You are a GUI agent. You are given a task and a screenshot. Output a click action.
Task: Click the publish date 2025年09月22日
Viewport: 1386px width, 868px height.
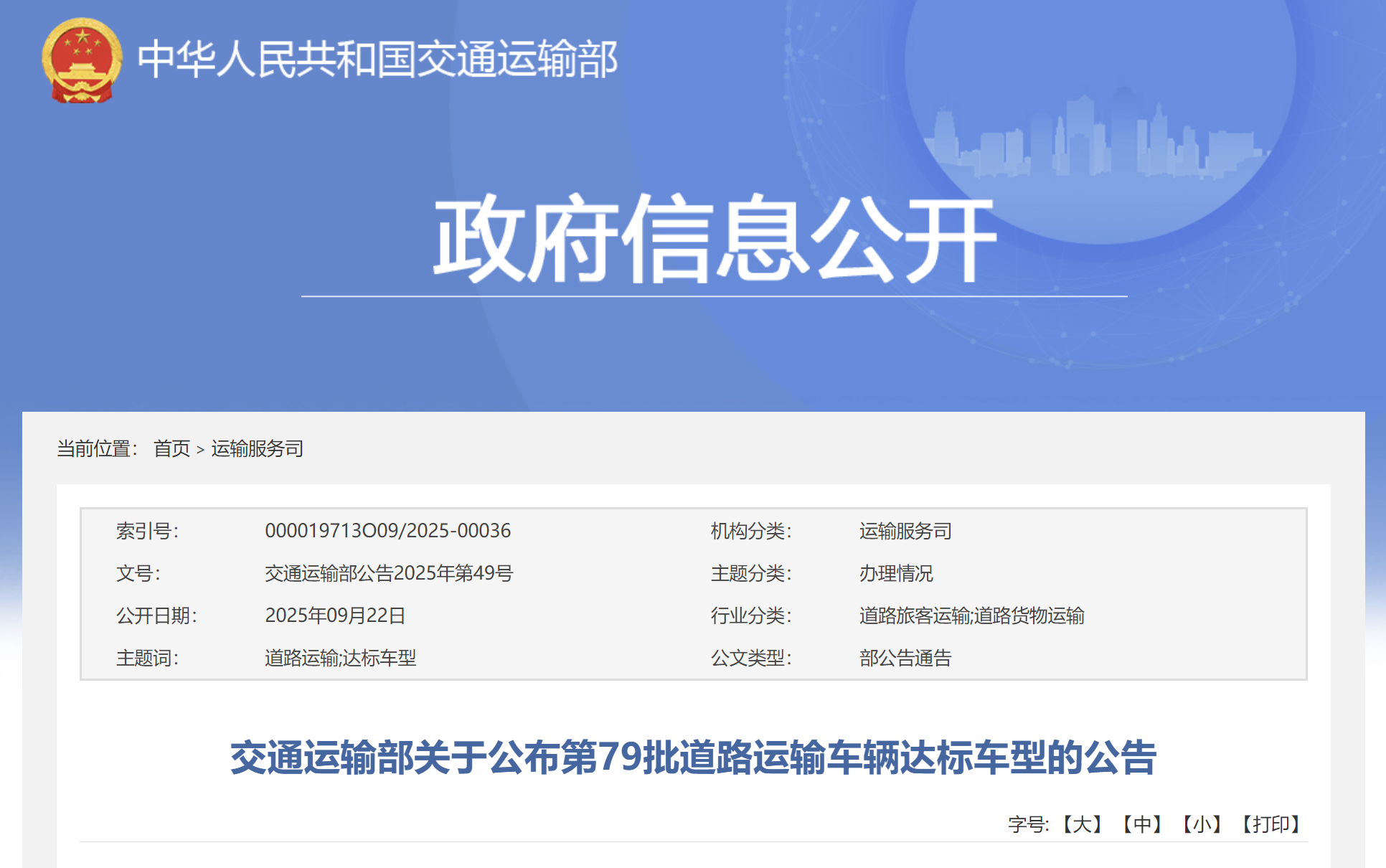[335, 615]
